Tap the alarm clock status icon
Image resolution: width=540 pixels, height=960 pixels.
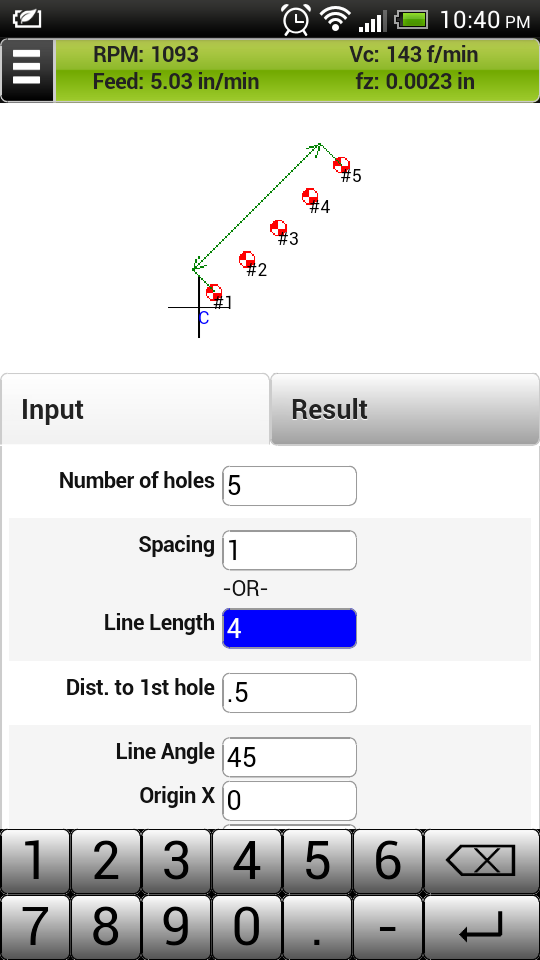pyautogui.click(x=295, y=19)
